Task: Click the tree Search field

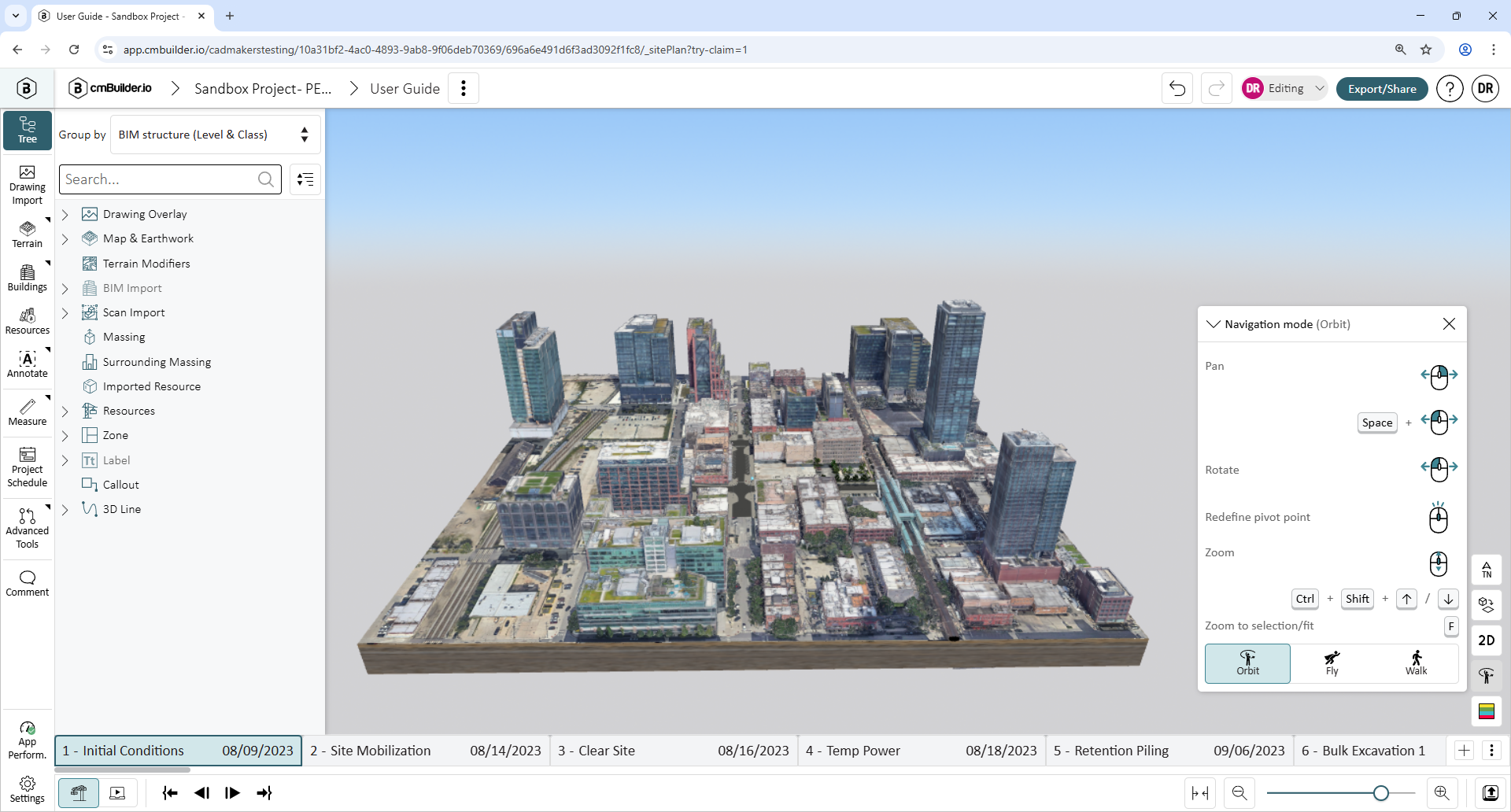Action: 170,179
